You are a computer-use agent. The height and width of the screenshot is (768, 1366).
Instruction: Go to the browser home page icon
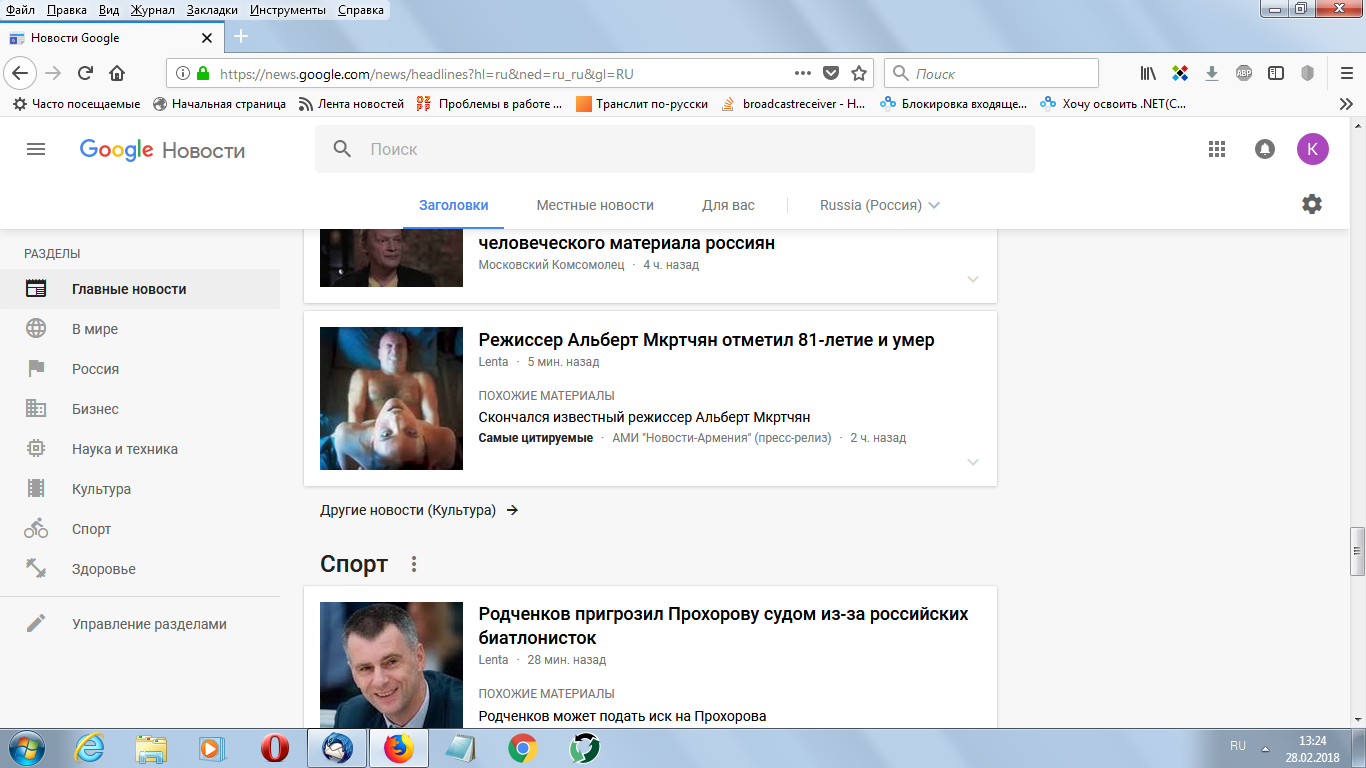point(117,73)
